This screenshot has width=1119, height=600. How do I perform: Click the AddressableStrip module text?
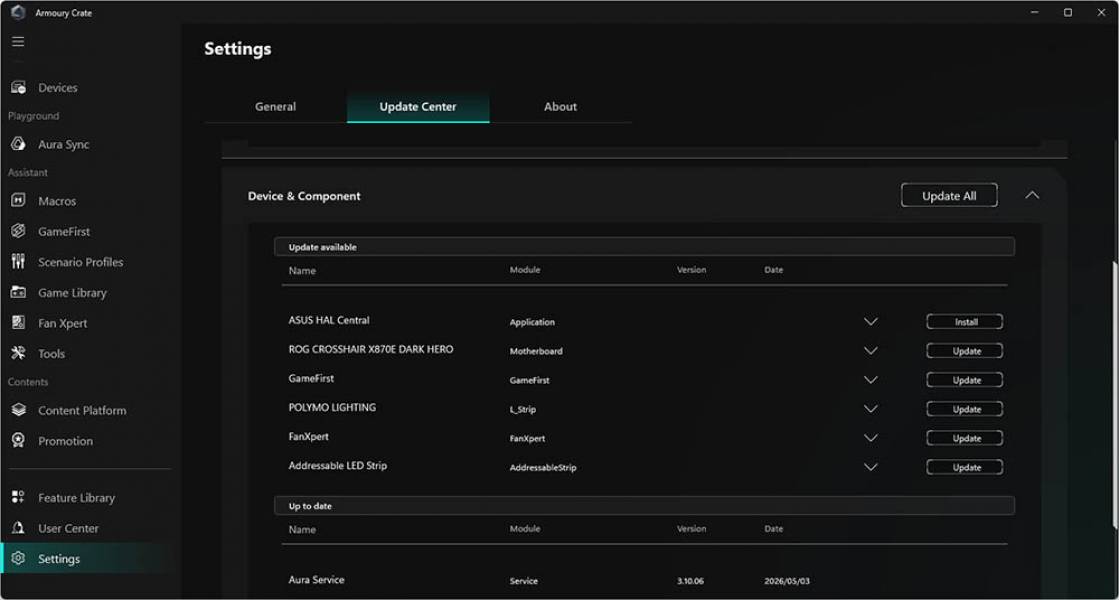click(x=542, y=468)
